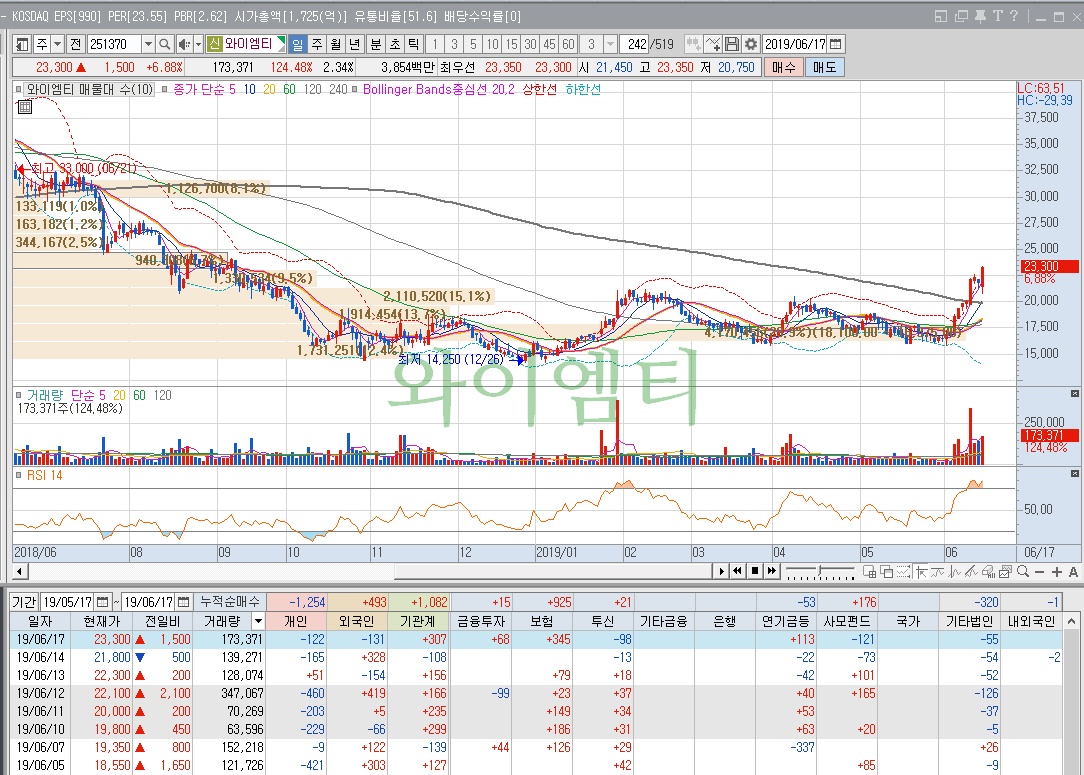Screen dimensions: 1084x775
Task: Open the help question mark icon
Action: (1013, 16)
